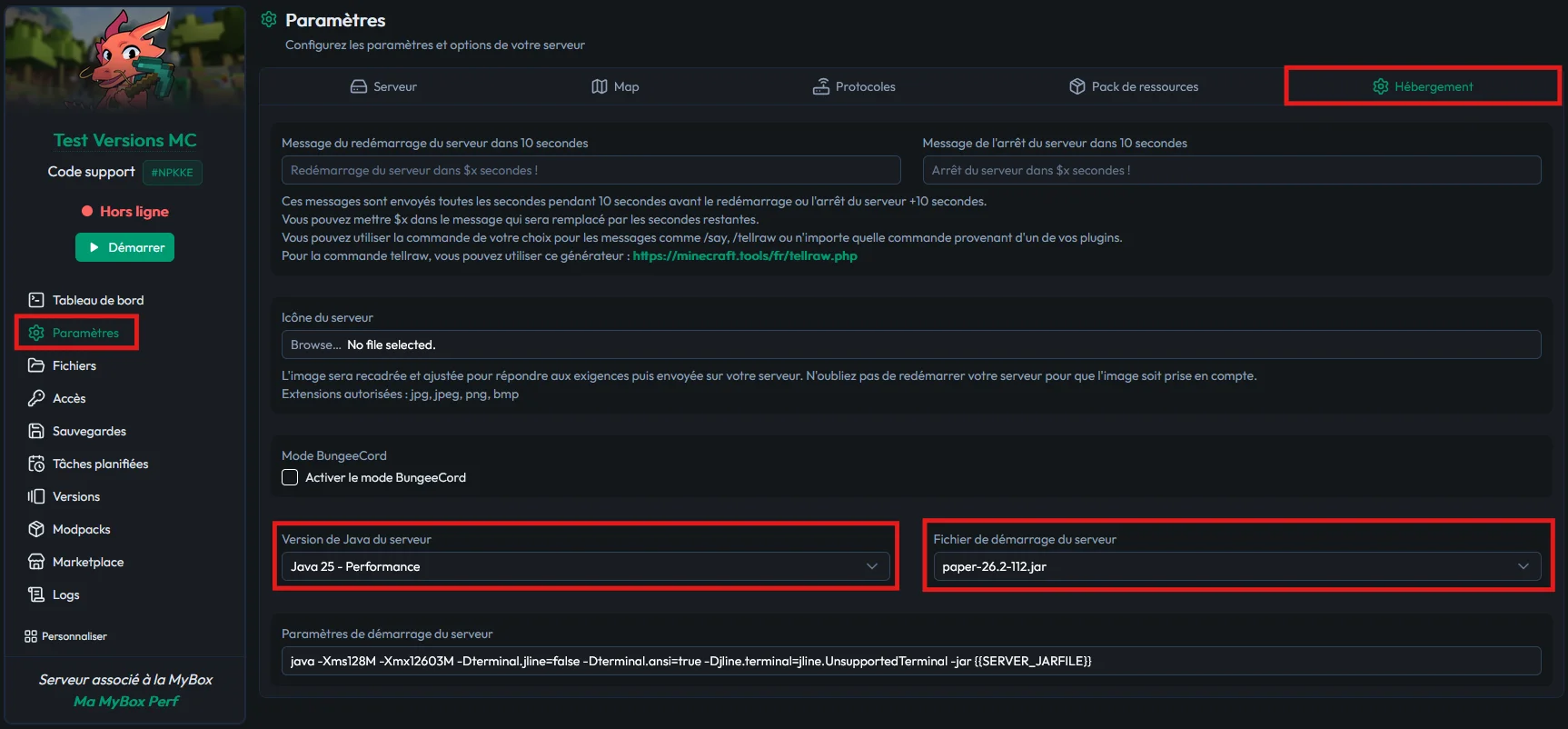Click the Pack de ressources cube icon

1077,86
